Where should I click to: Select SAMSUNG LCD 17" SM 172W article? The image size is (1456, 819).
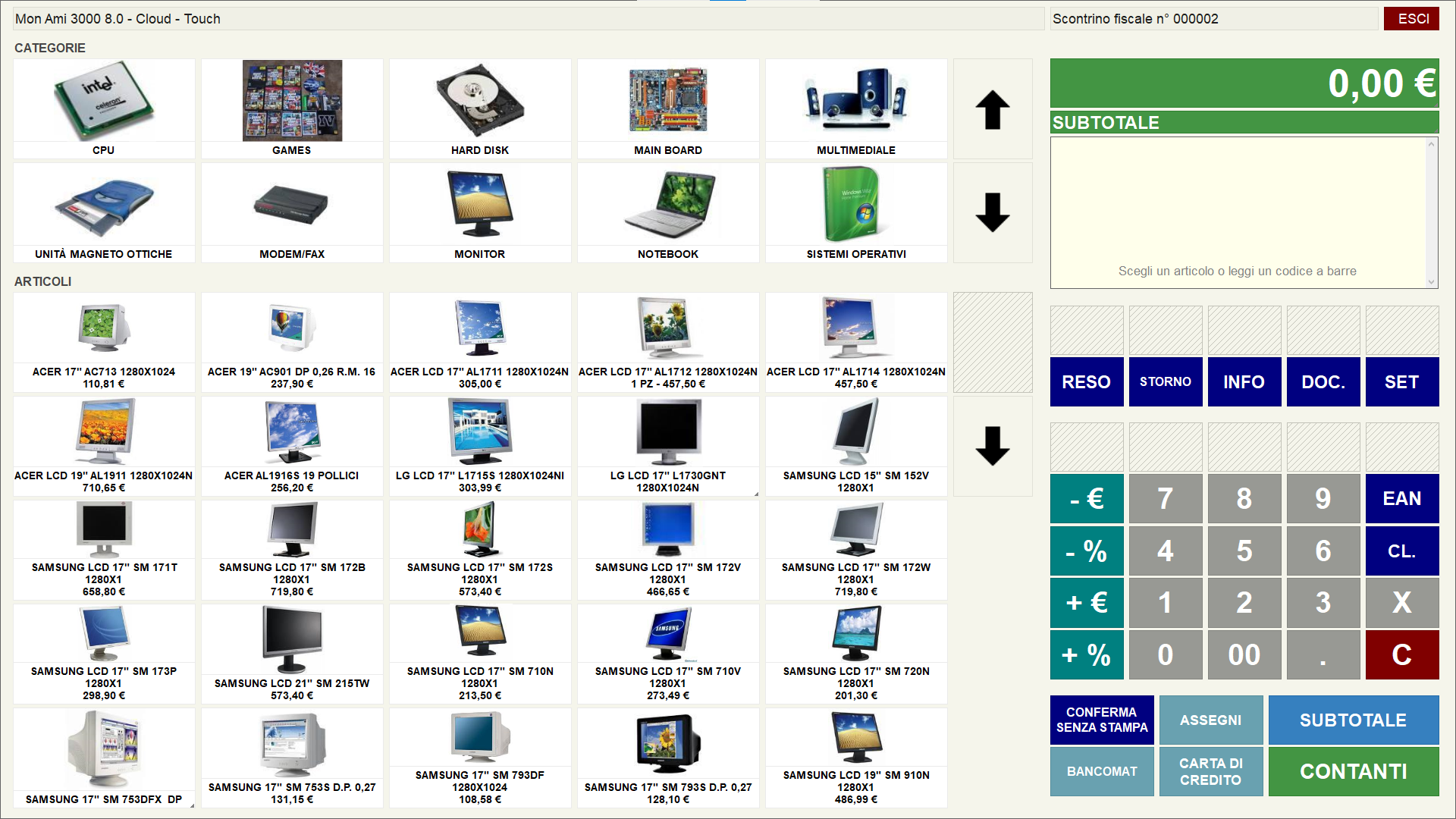856,550
